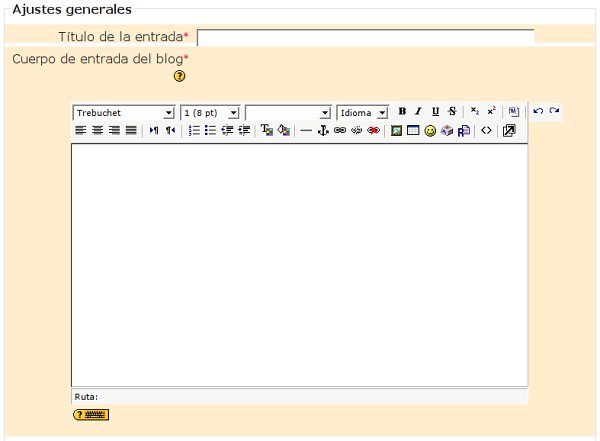Toggle italic formatting
Image resolution: width=600 pixels, height=441 pixels.
click(x=418, y=111)
